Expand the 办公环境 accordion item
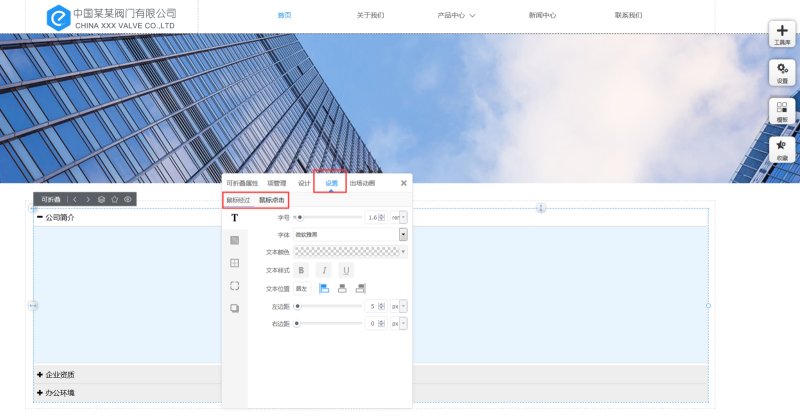800x419 pixels. (60, 392)
